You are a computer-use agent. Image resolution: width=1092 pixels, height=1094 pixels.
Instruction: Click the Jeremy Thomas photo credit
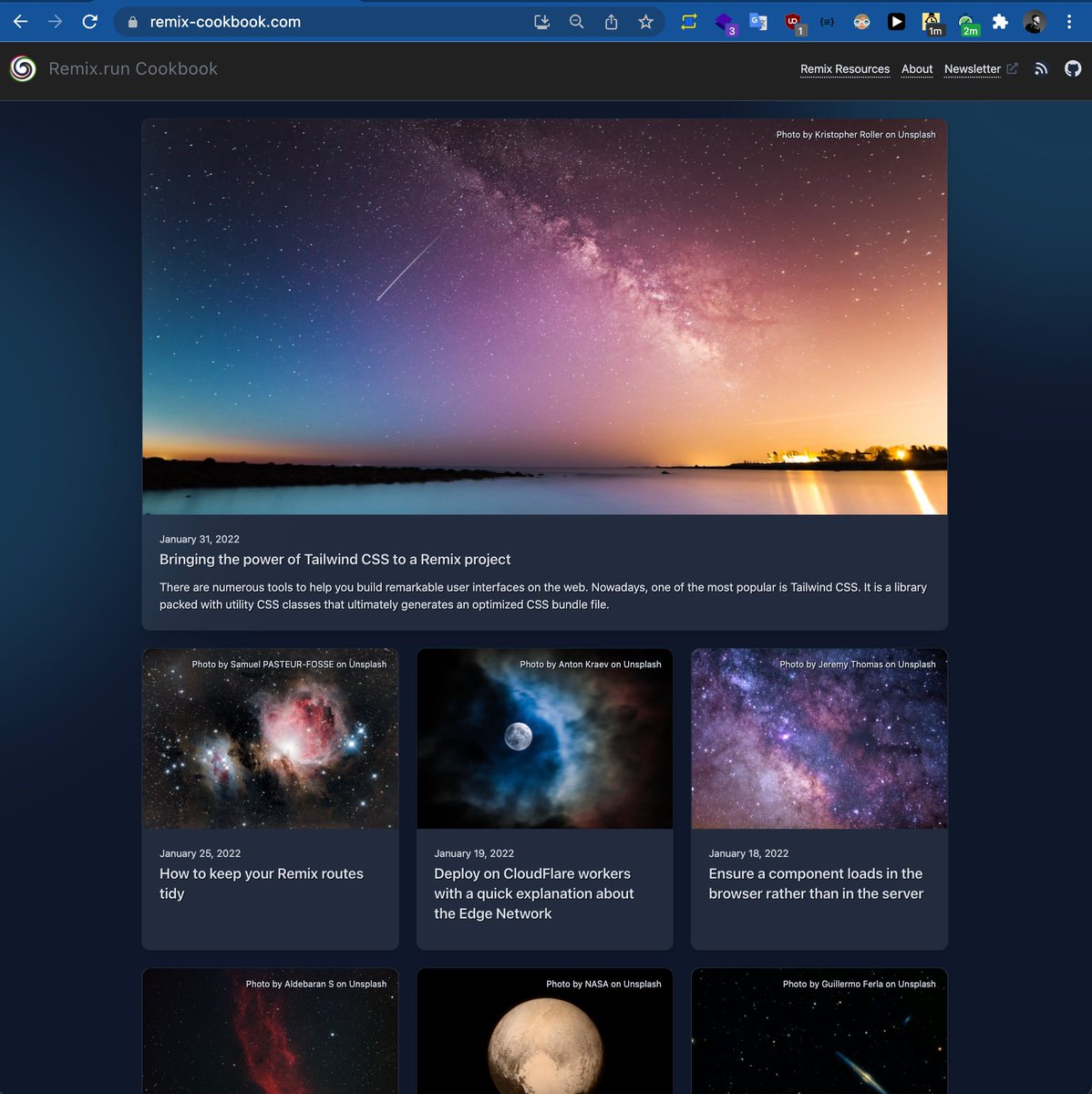pyautogui.click(x=858, y=664)
